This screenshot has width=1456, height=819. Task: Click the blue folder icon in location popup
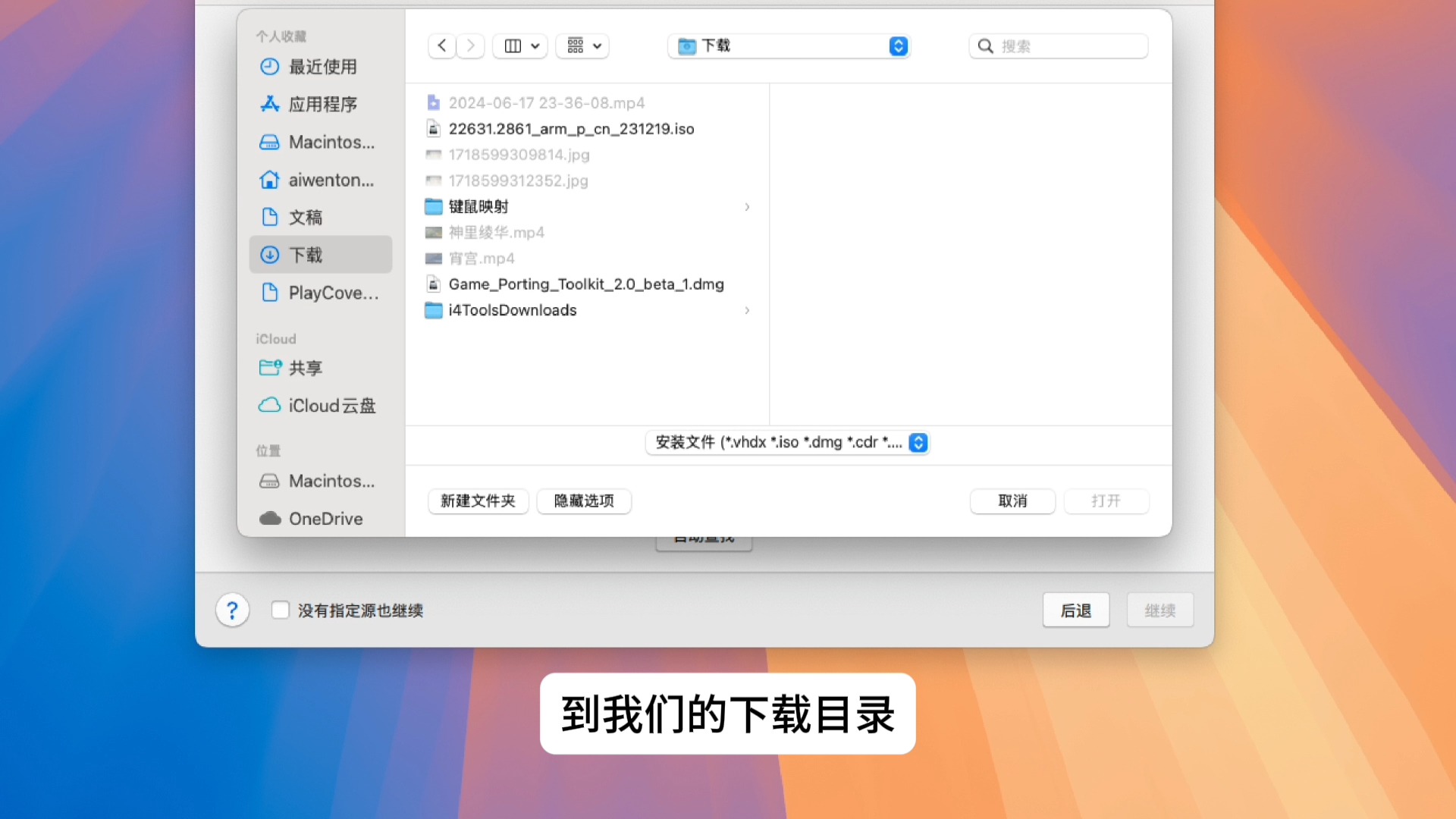pyautogui.click(x=687, y=46)
